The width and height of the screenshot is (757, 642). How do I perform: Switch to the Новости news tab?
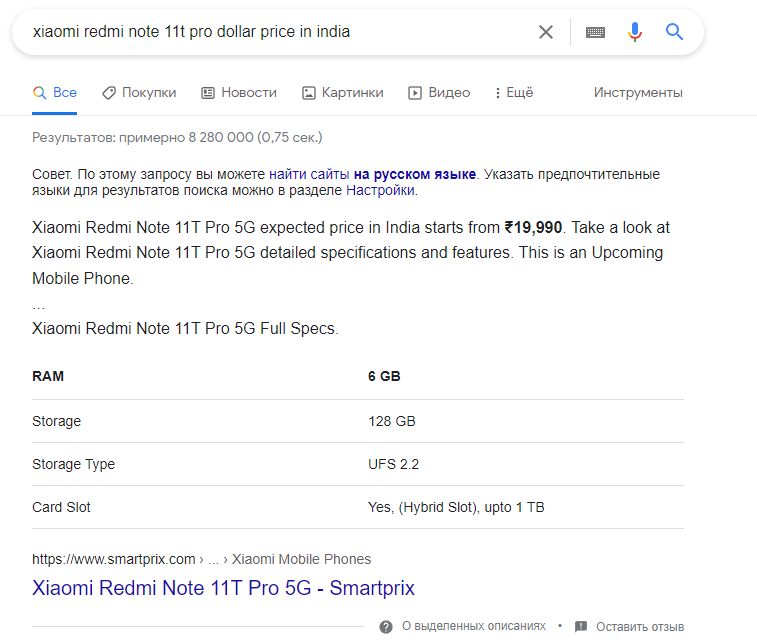click(x=239, y=92)
